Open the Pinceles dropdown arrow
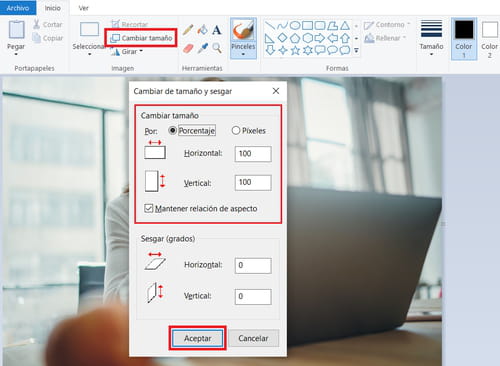500x366 pixels. click(243, 54)
